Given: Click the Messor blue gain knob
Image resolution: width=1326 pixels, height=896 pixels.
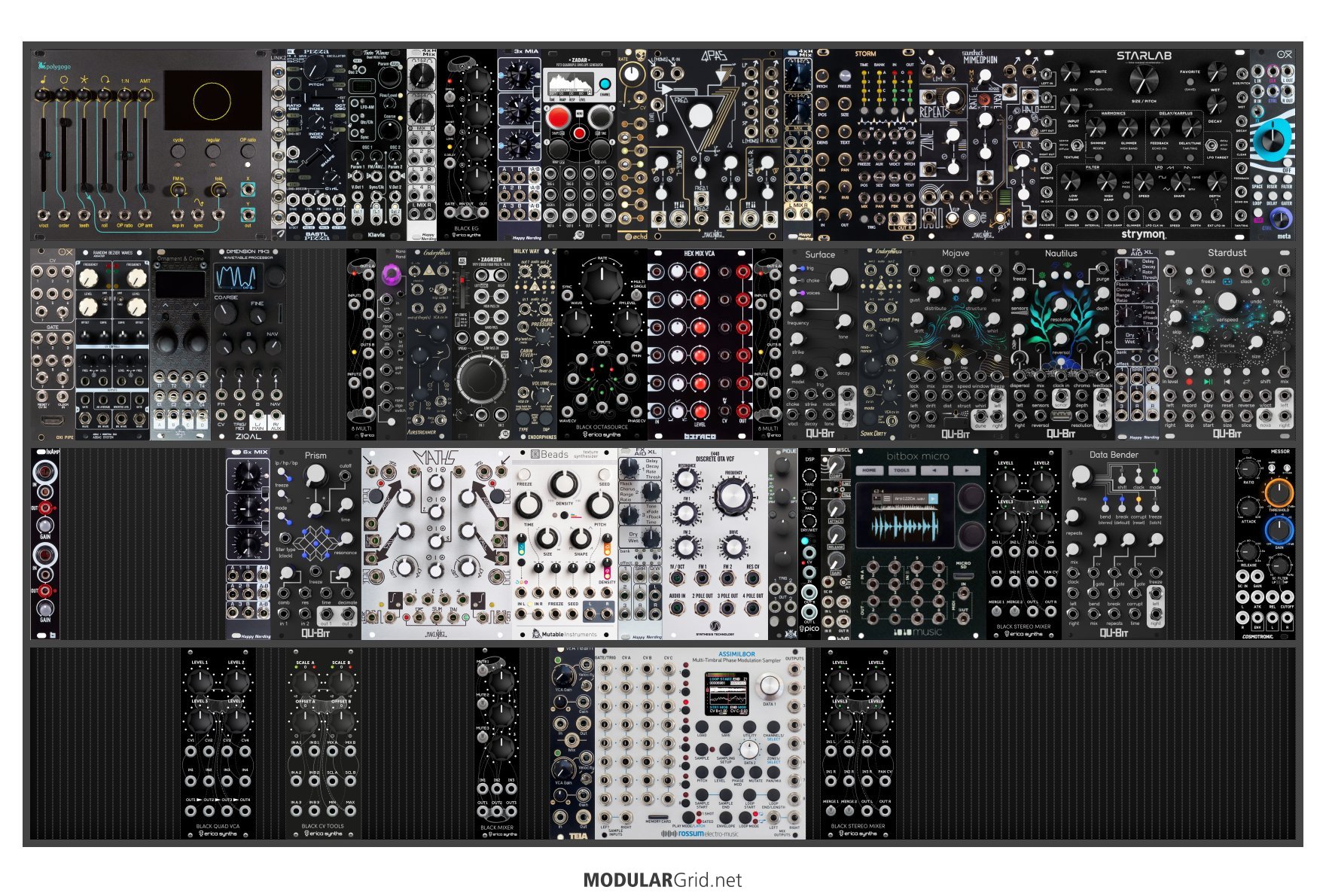Looking at the screenshot, I should [1278, 532].
